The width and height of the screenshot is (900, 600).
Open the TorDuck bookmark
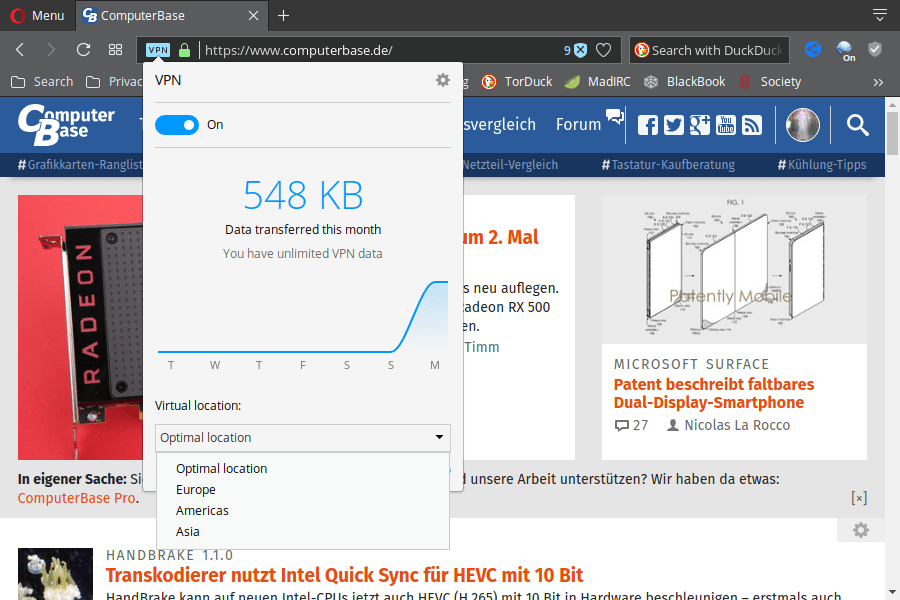click(517, 82)
